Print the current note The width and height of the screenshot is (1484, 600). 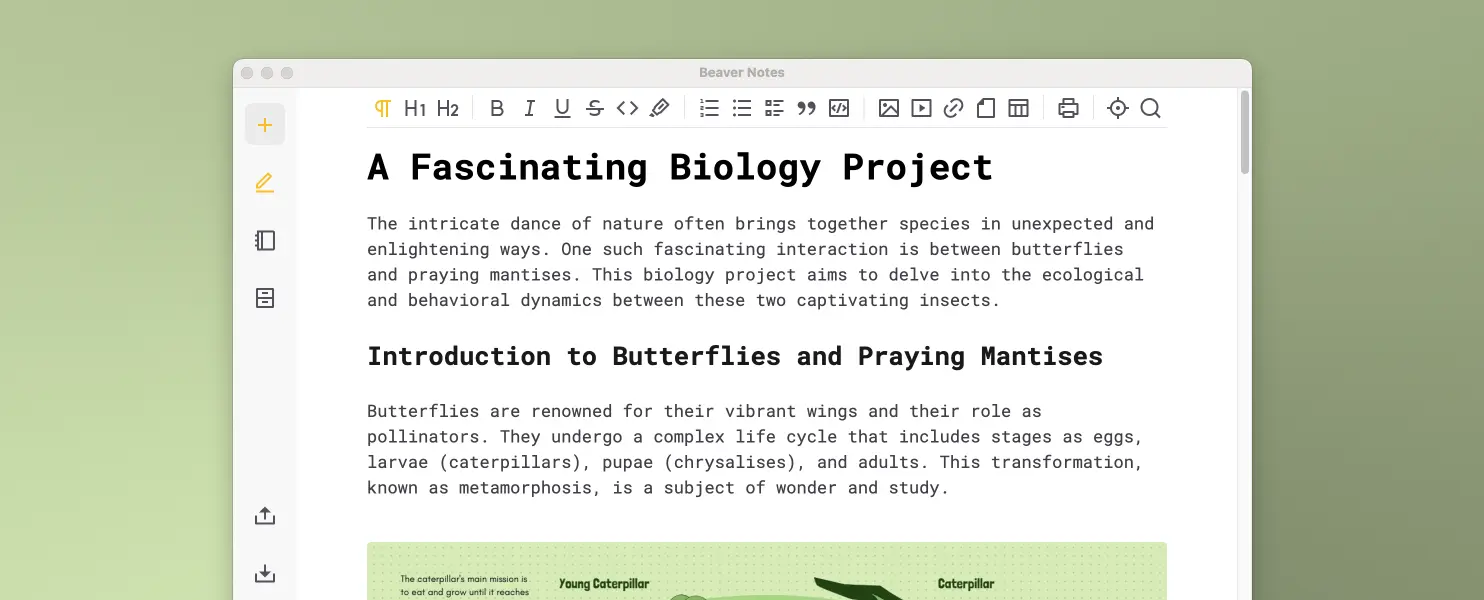coord(1068,108)
